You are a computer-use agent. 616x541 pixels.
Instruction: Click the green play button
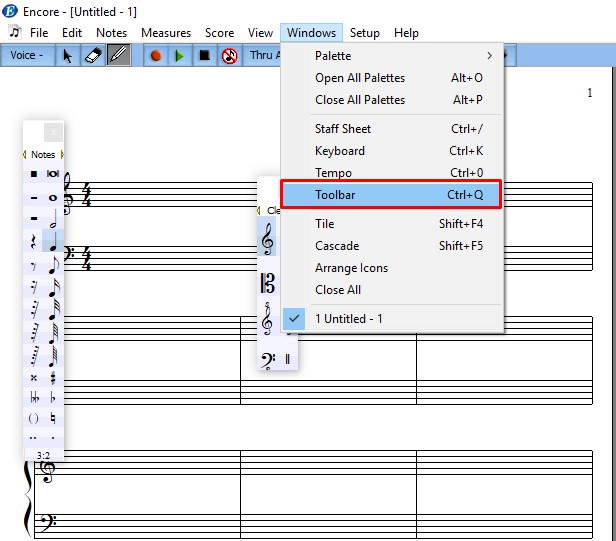pyautogui.click(x=180, y=55)
